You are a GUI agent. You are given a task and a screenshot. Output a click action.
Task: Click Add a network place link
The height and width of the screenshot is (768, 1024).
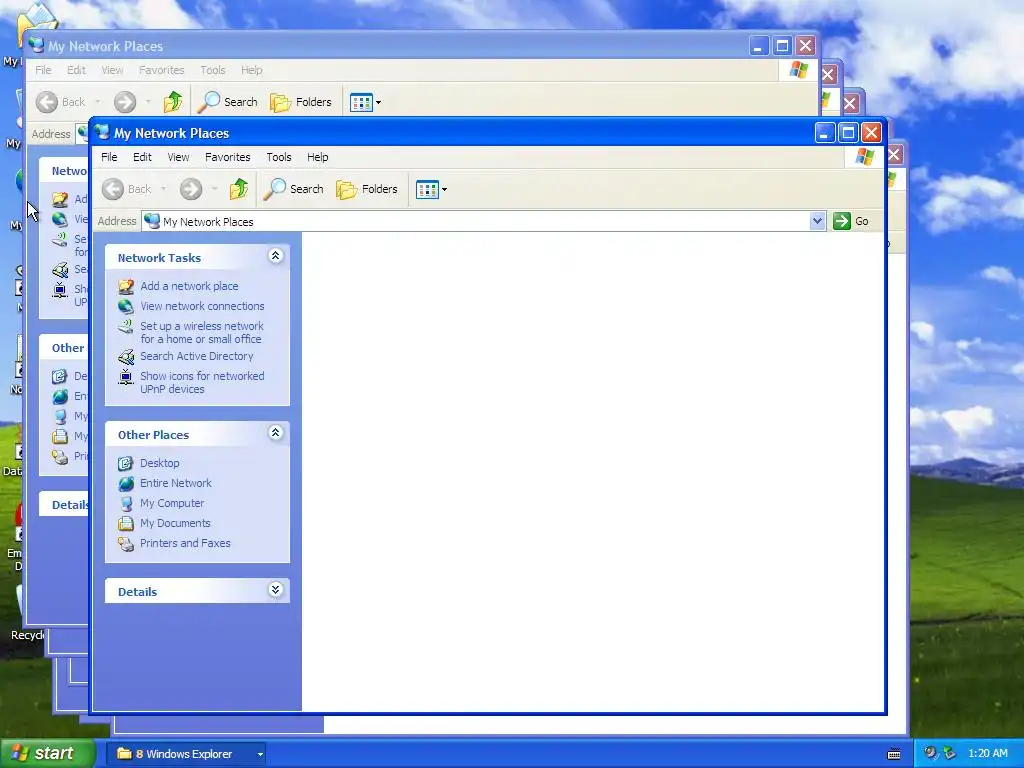tap(189, 286)
